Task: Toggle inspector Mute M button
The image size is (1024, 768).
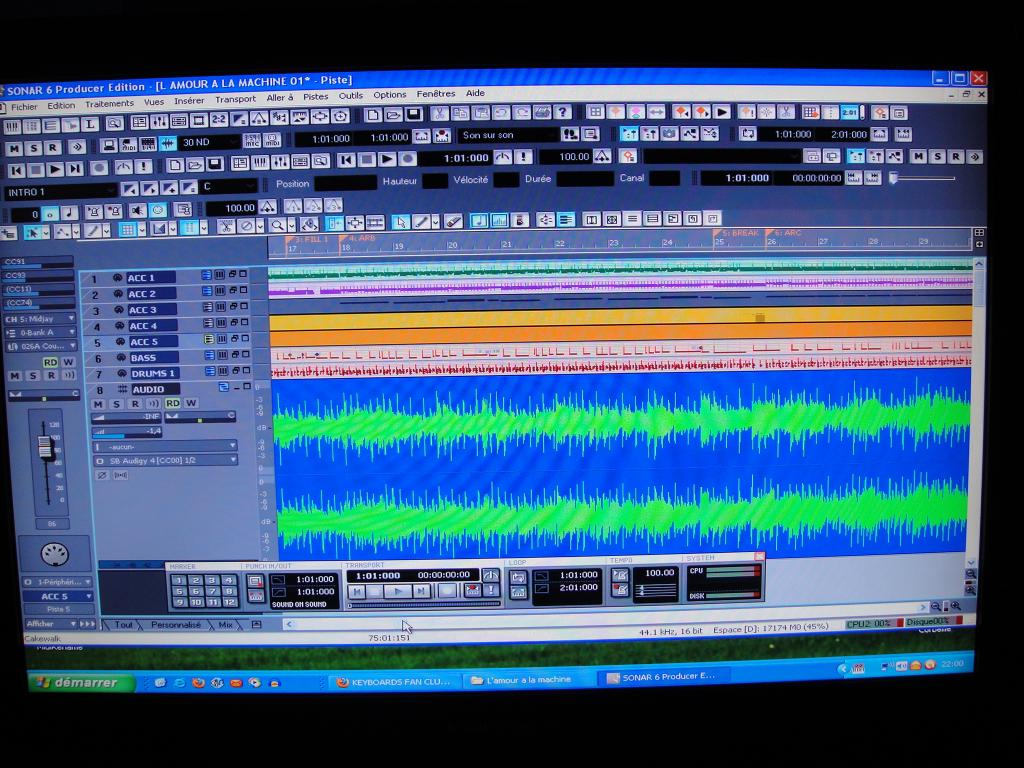Action: 14,376
